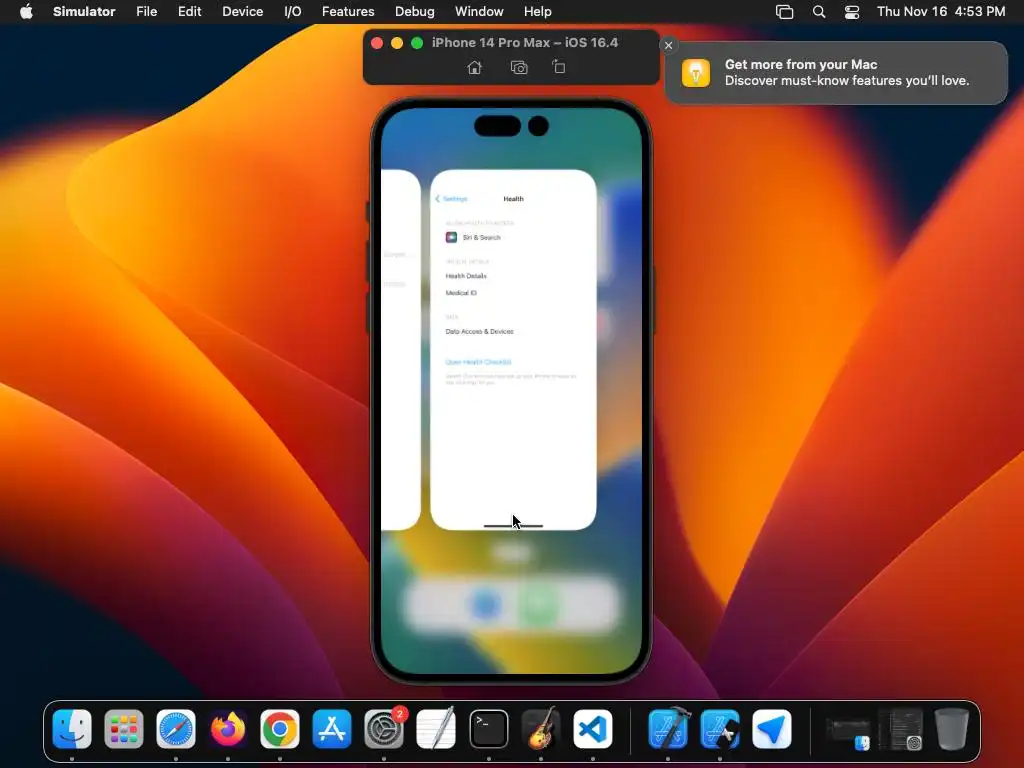Click the Home button in Simulator toolbar
1024x768 pixels.
475,67
